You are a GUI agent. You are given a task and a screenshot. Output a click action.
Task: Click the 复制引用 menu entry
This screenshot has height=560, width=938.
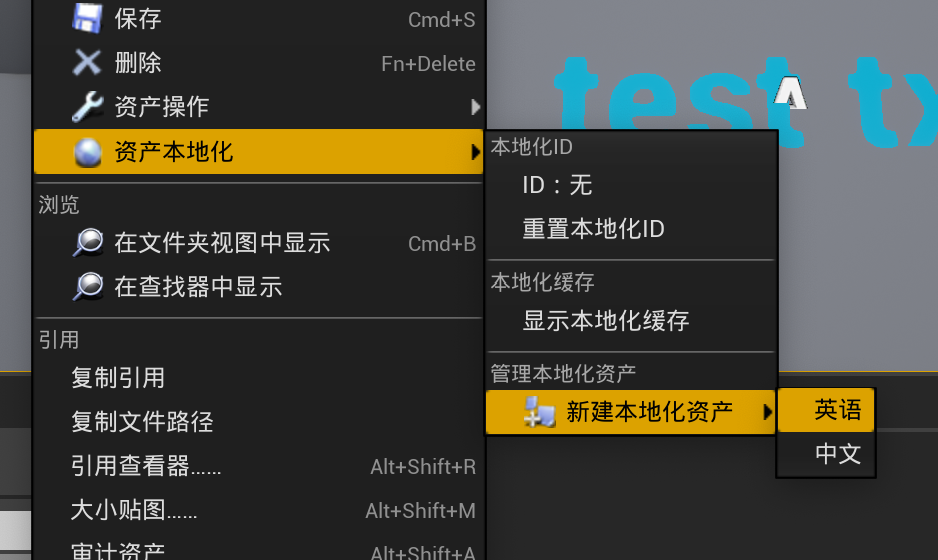(118, 378)
